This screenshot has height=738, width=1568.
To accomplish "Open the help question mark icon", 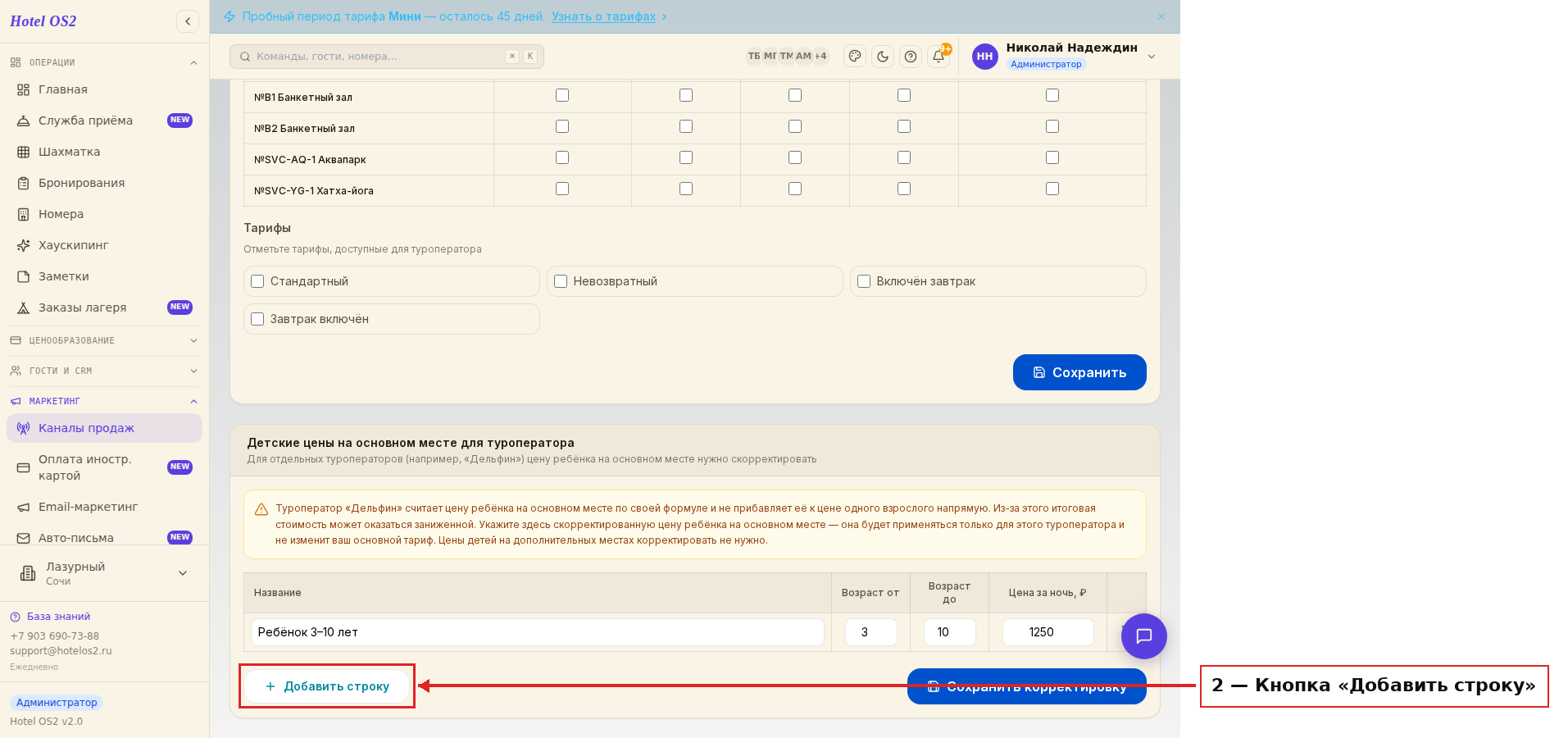I will click(911, 57).
